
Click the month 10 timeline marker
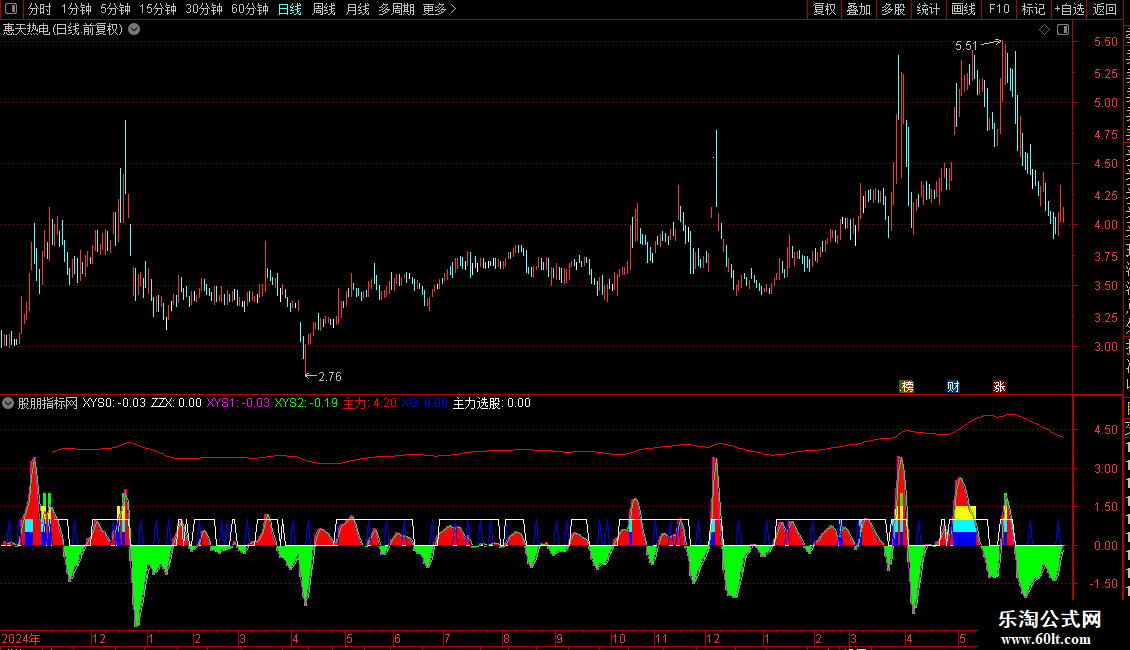(x=618, y=638)
